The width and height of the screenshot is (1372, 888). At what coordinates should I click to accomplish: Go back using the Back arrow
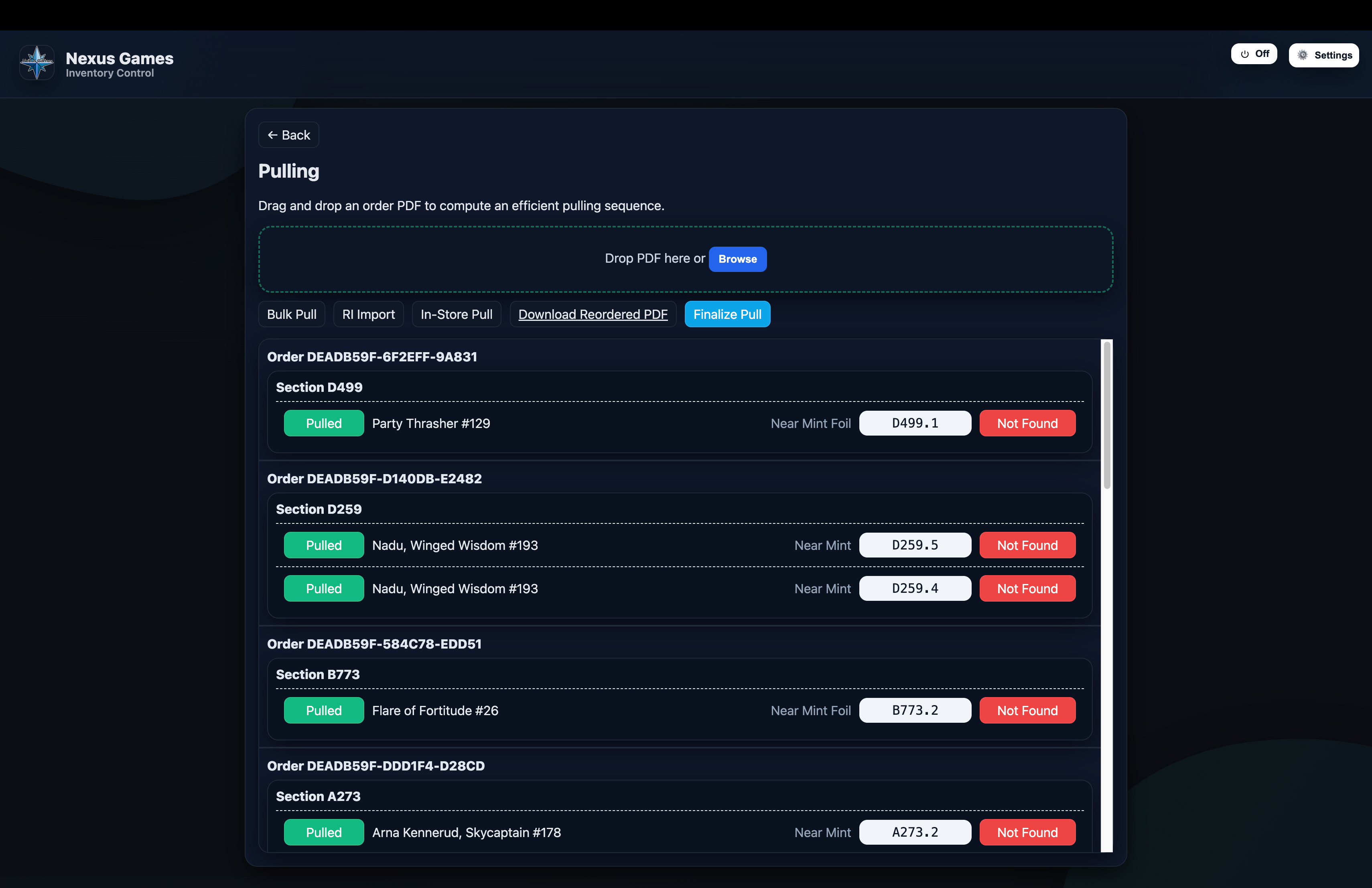pyautogui.click(x=288, y=135)
